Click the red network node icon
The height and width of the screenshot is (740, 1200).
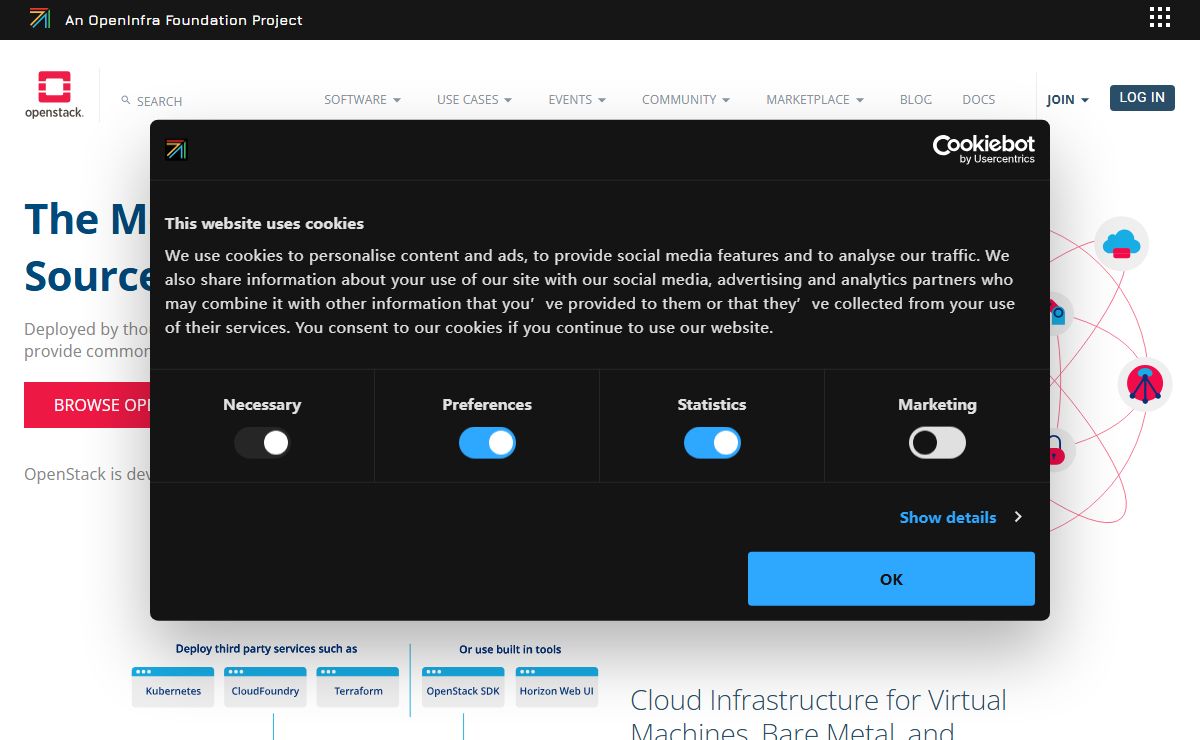(x=1145, y=384)
